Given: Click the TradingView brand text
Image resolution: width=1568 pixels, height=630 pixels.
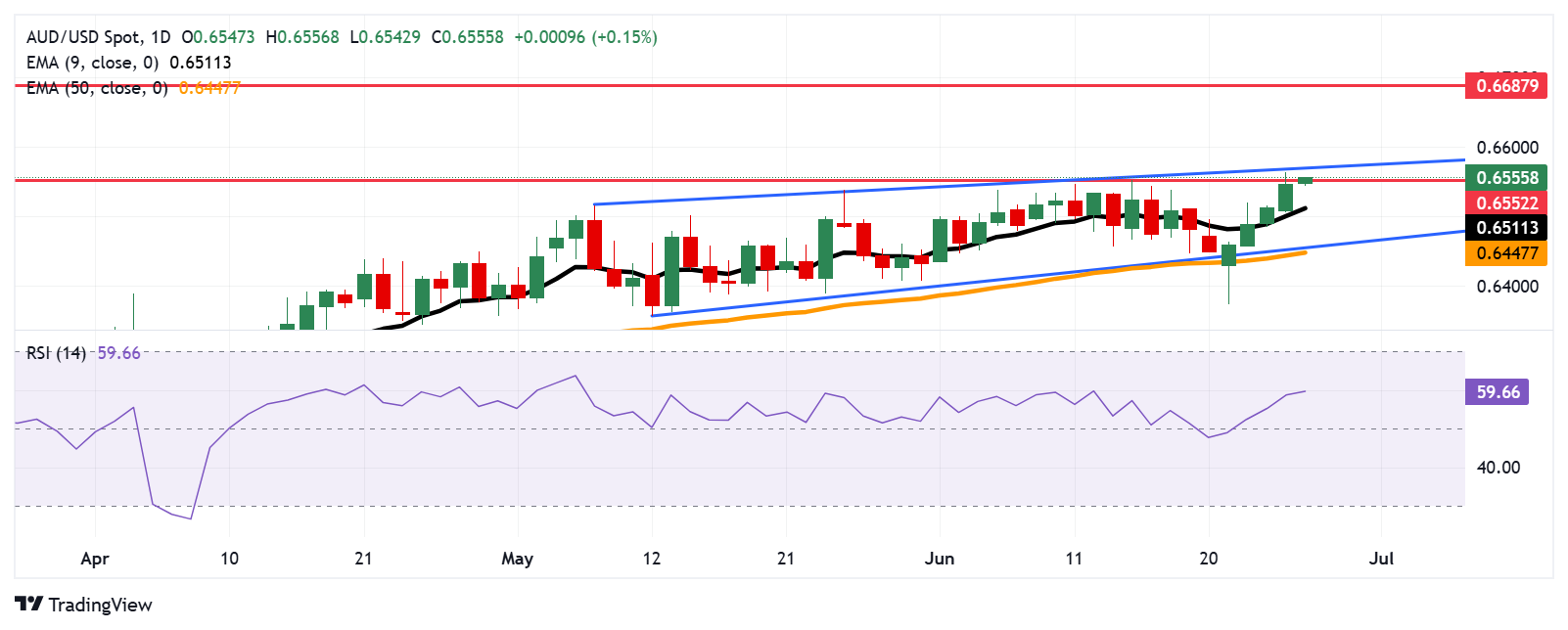Looking at the screenshot, I should (100, 605).
